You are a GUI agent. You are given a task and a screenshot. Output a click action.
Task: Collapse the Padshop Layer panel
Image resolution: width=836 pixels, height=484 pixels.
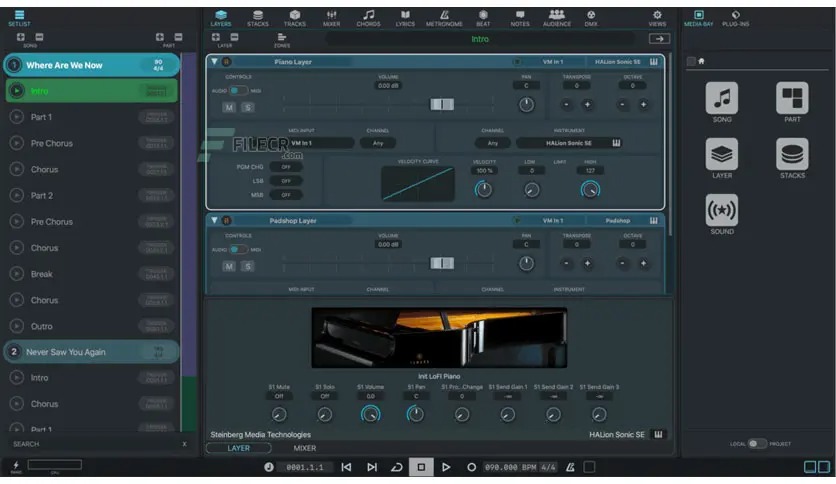point(213,220)
